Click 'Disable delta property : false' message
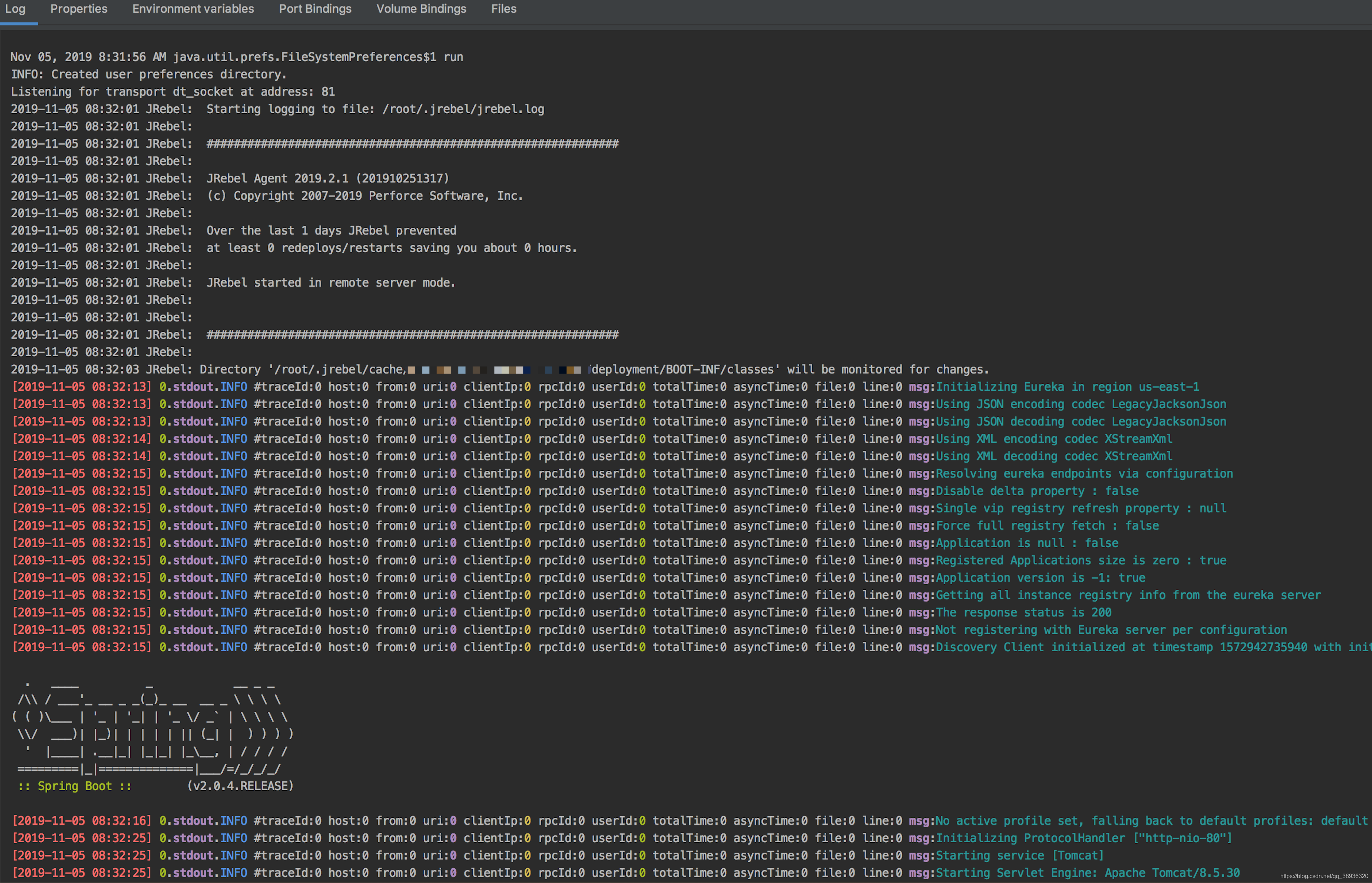 1037,491
